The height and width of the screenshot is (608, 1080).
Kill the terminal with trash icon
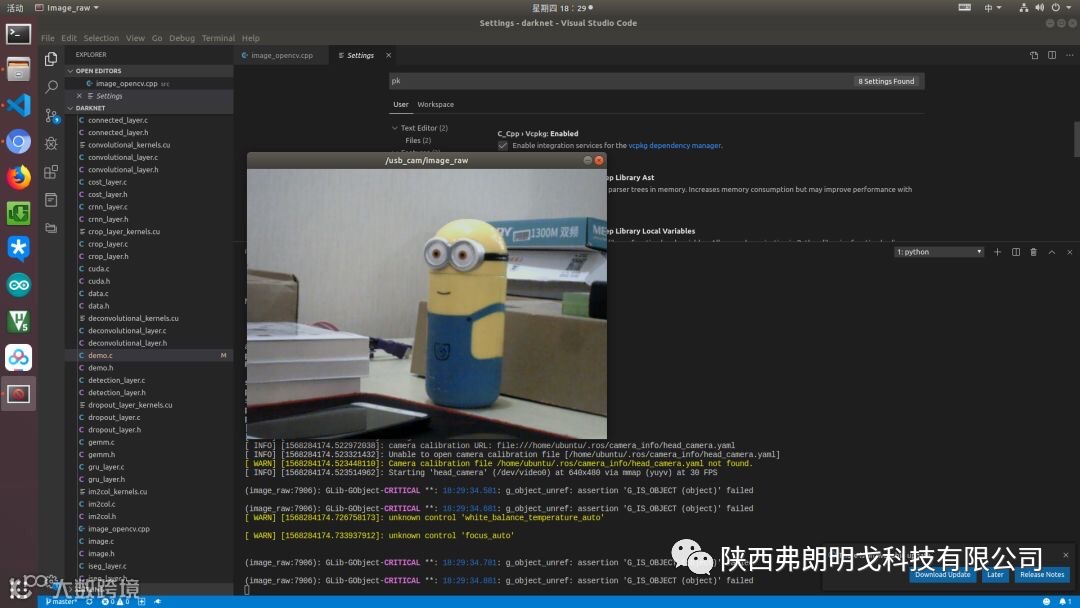coord(1033,252)
